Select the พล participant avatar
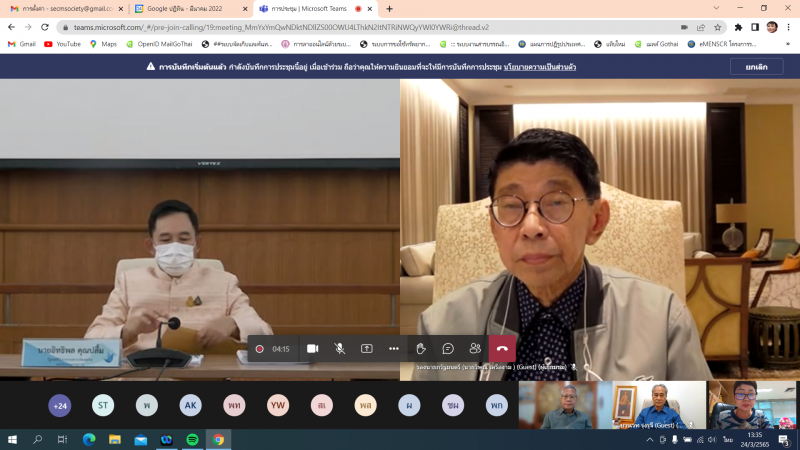Screen dimensions: 800x450 point(365,406)
